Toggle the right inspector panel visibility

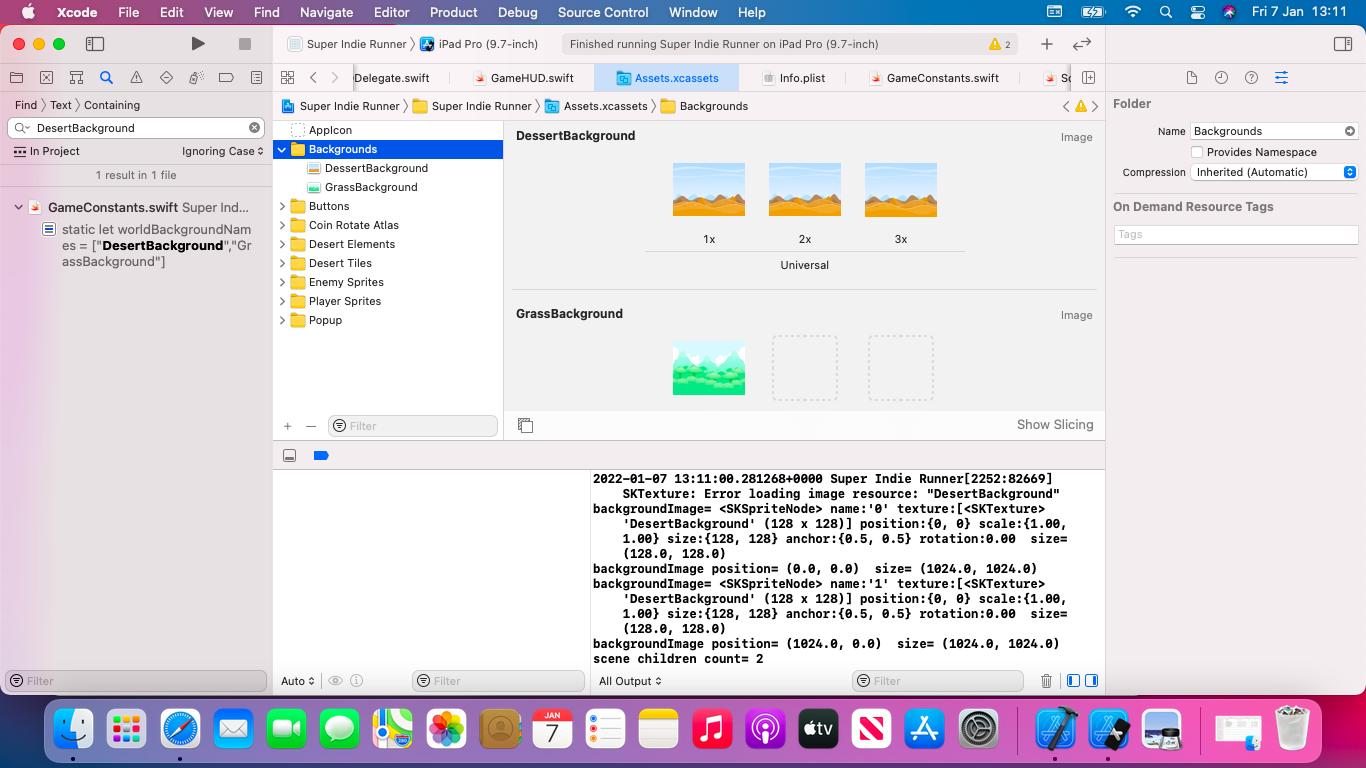(x=1343, y=44)
